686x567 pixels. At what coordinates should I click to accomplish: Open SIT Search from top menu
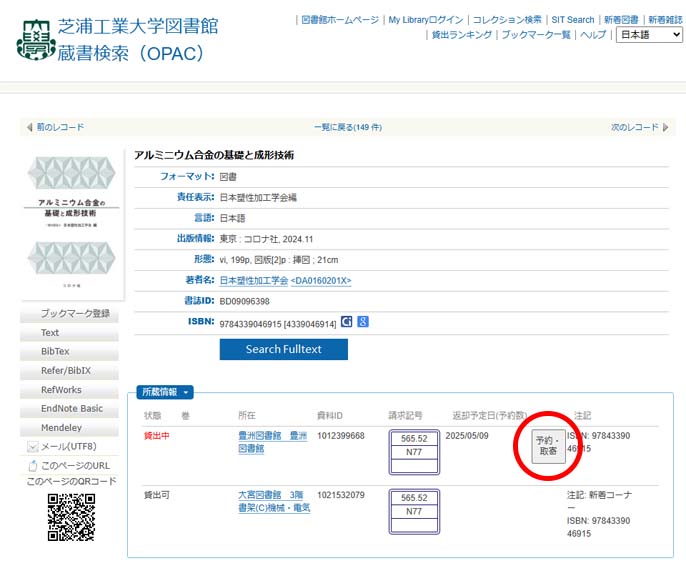coord(572,19)
